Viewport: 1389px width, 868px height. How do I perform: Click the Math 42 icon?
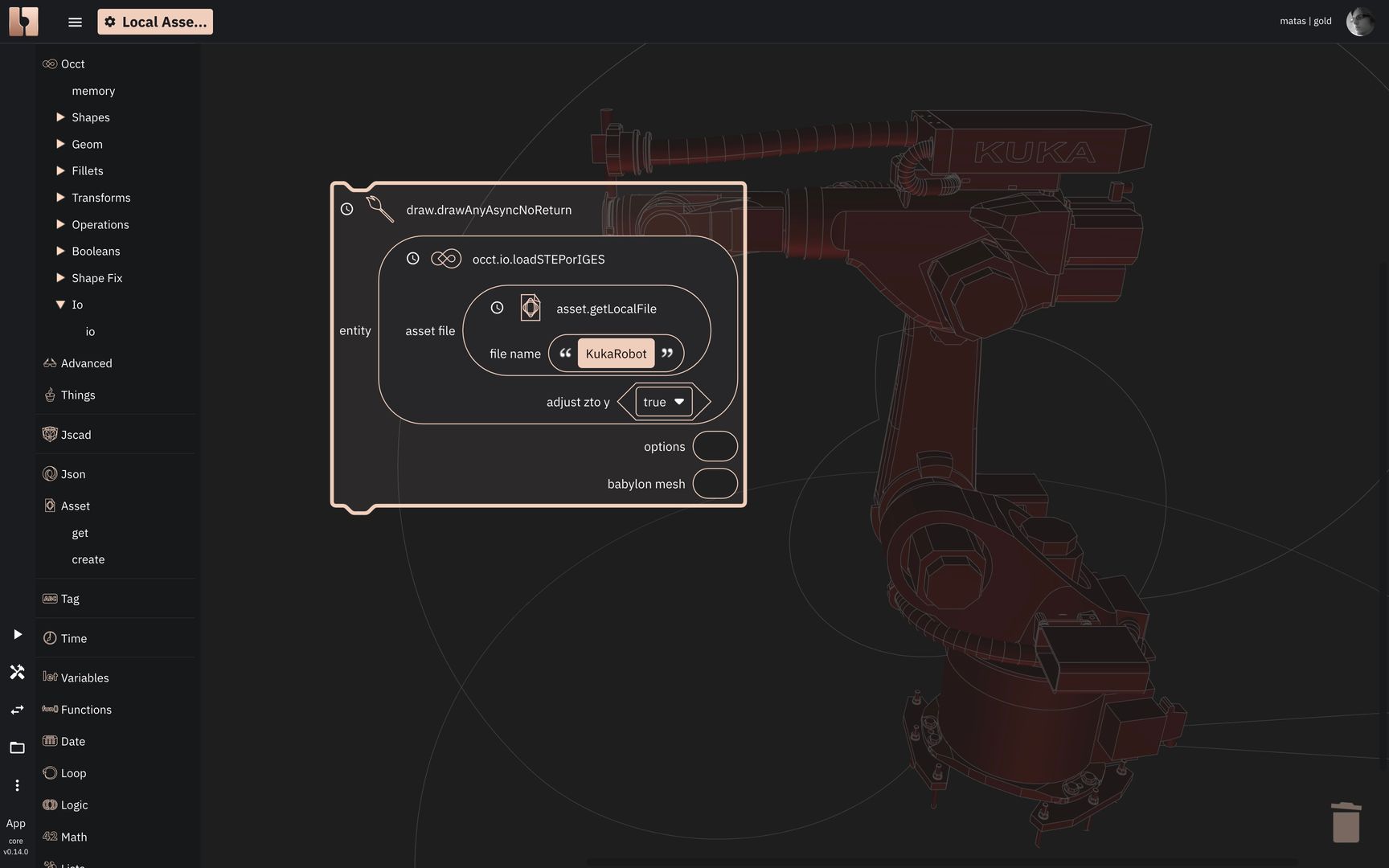50,837
